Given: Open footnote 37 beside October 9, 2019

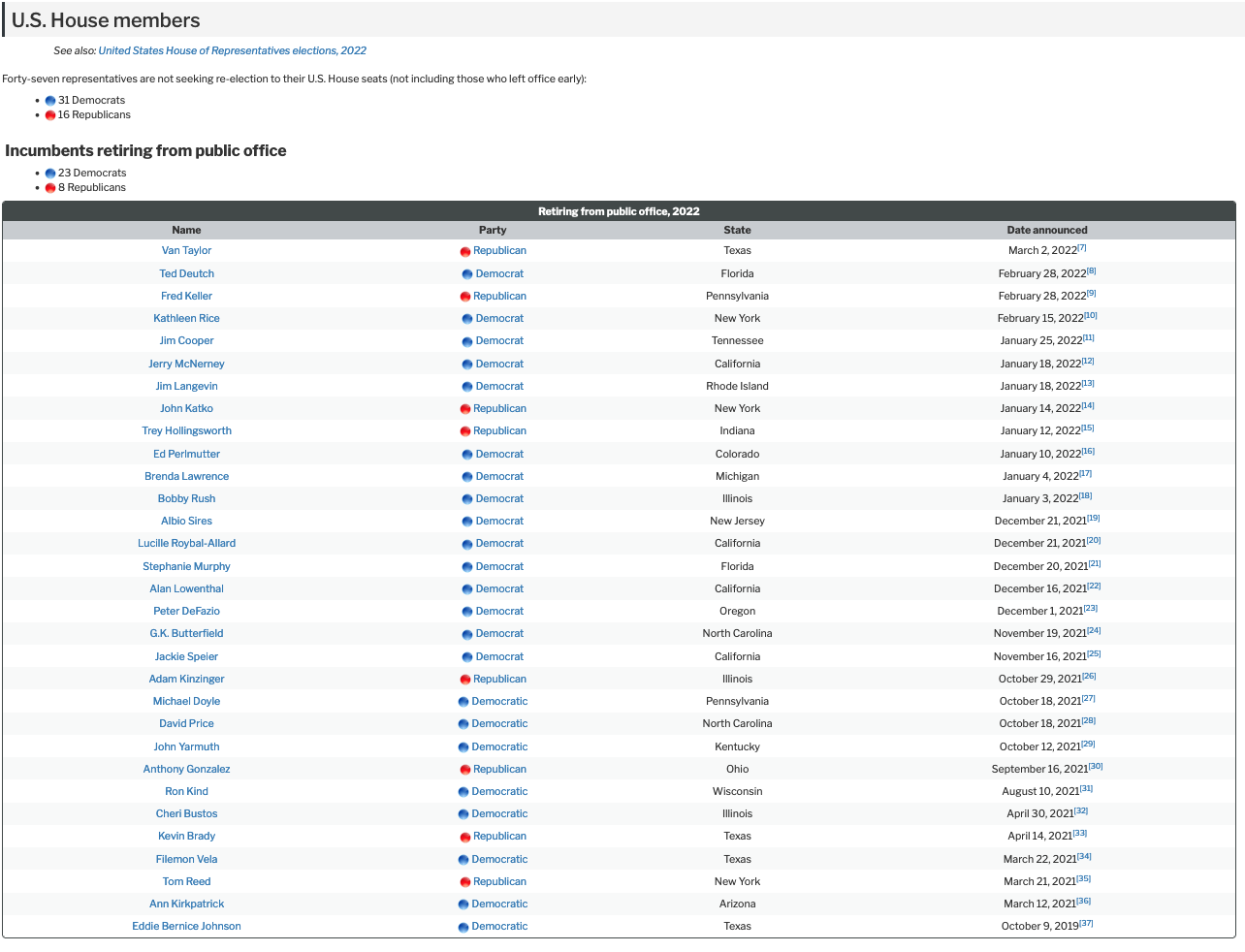Looking at the screenshot, I should click(1087, 923).
